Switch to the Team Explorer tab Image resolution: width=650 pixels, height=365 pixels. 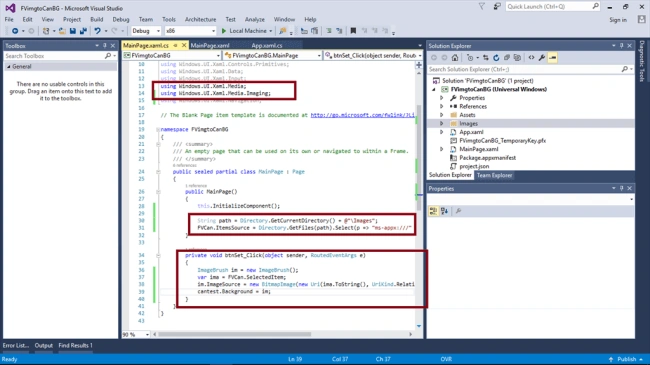(x=494, y=175)
